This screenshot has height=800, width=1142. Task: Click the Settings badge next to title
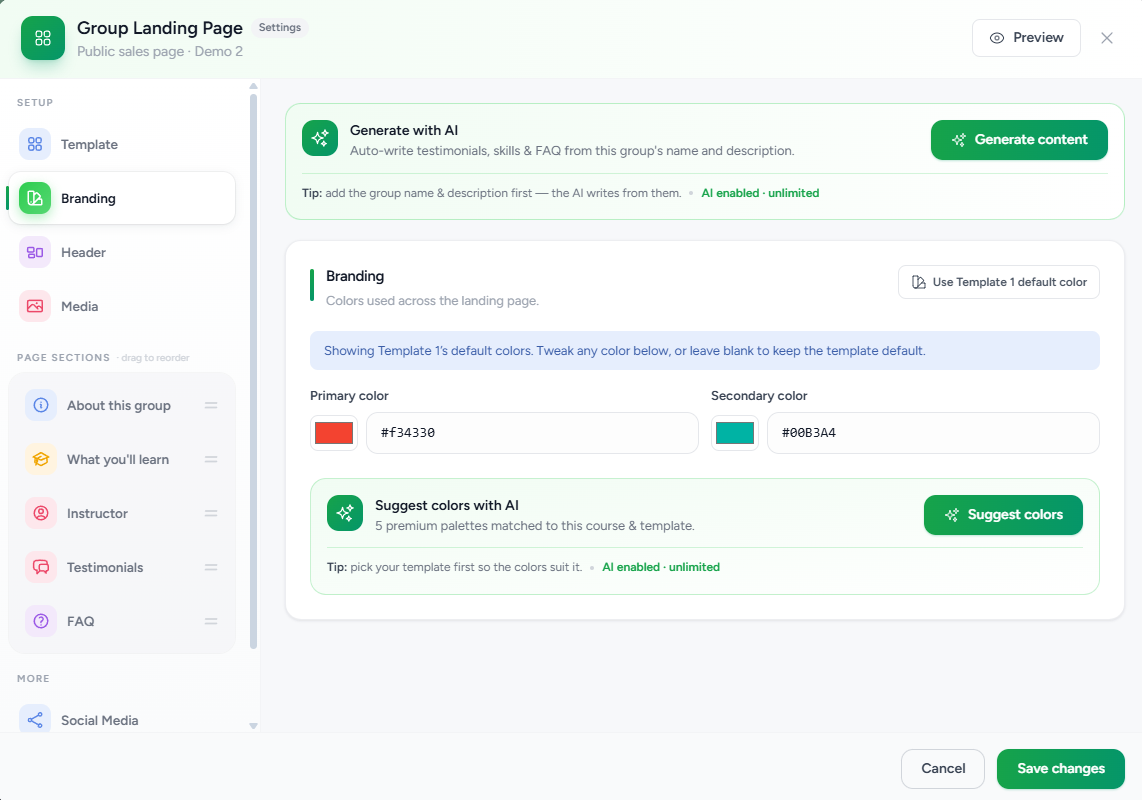click(x=280, y=28)
